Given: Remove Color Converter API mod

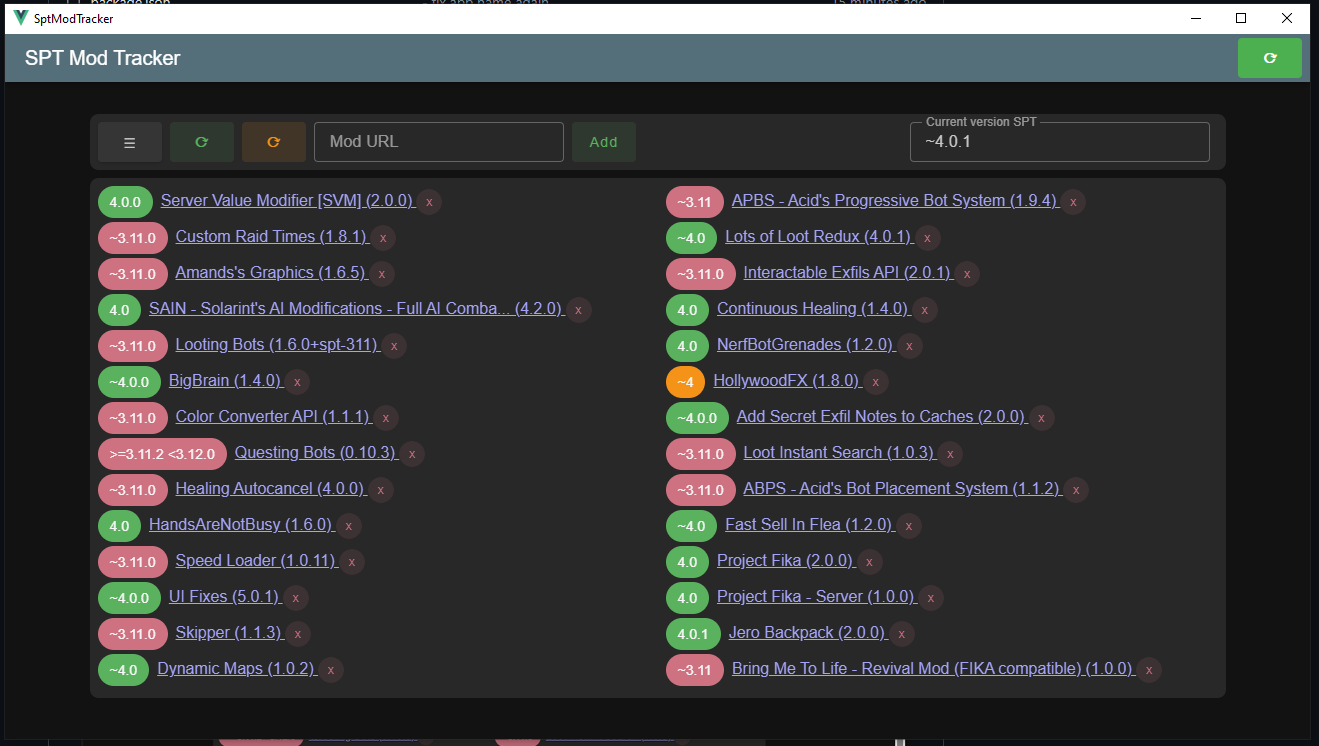Looking at the screenshot, I should pos(387,417).
